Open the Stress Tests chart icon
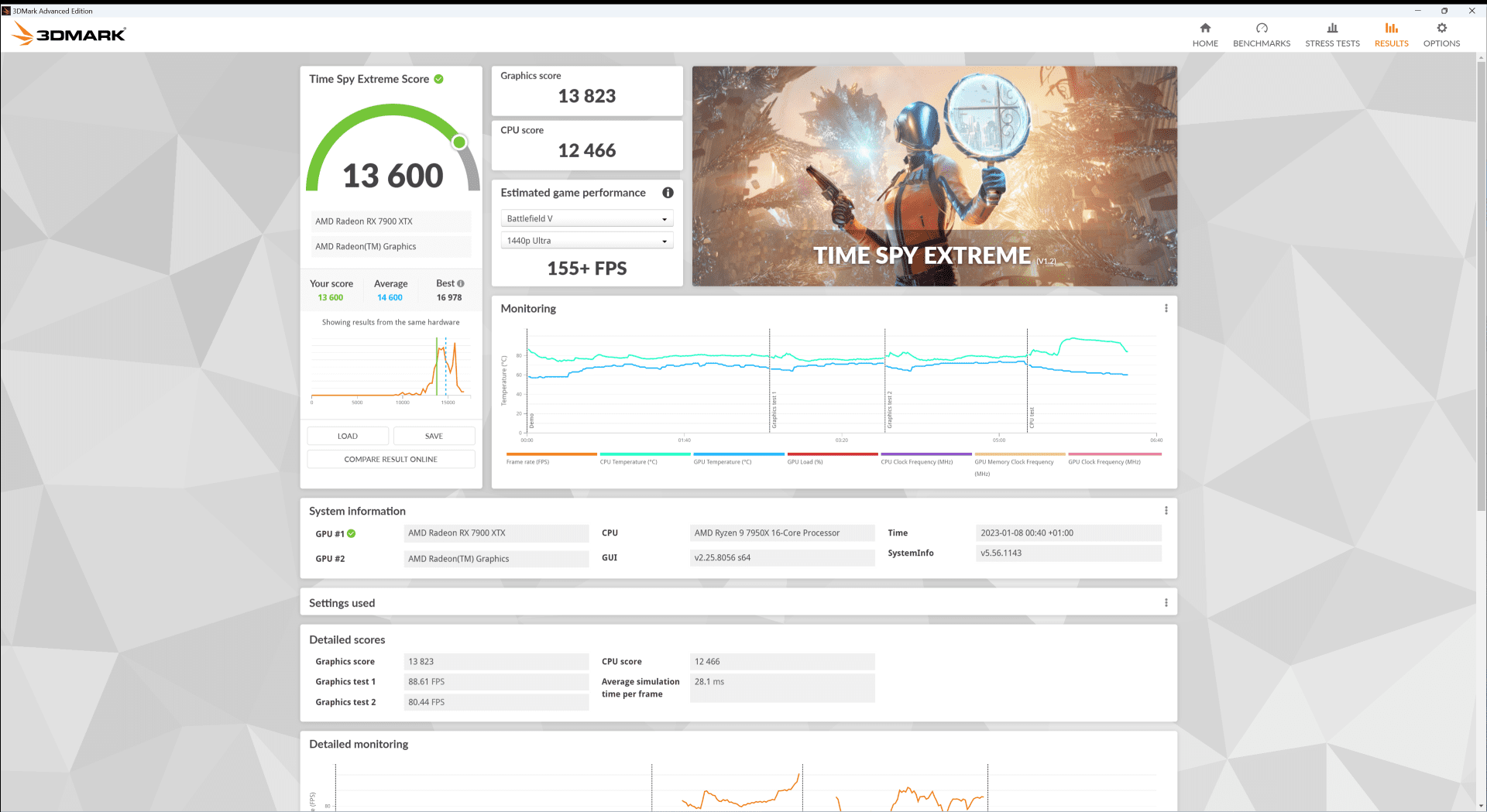This screenshot has height=812, width=1487. pyautogui.click(x=1332, y=28)
